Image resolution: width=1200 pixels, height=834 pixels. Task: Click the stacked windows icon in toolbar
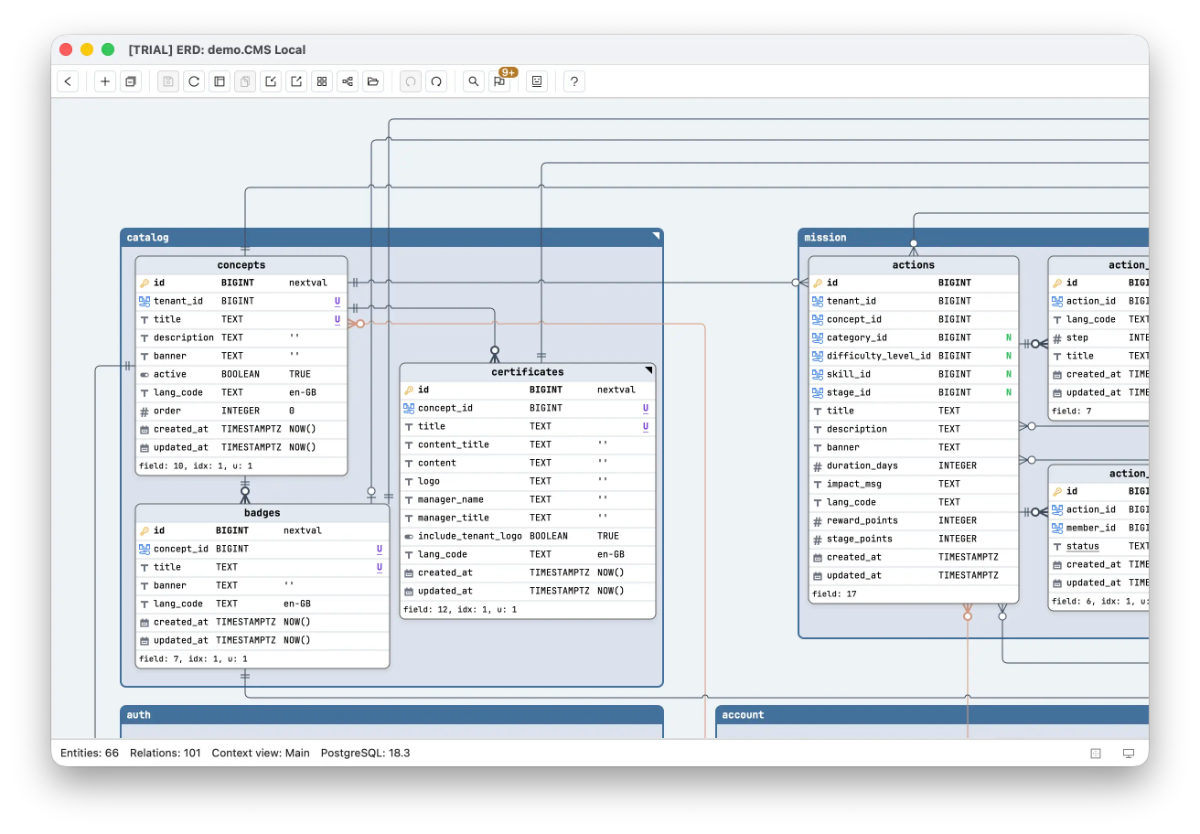pyautogui.click(x=130, y=82)
